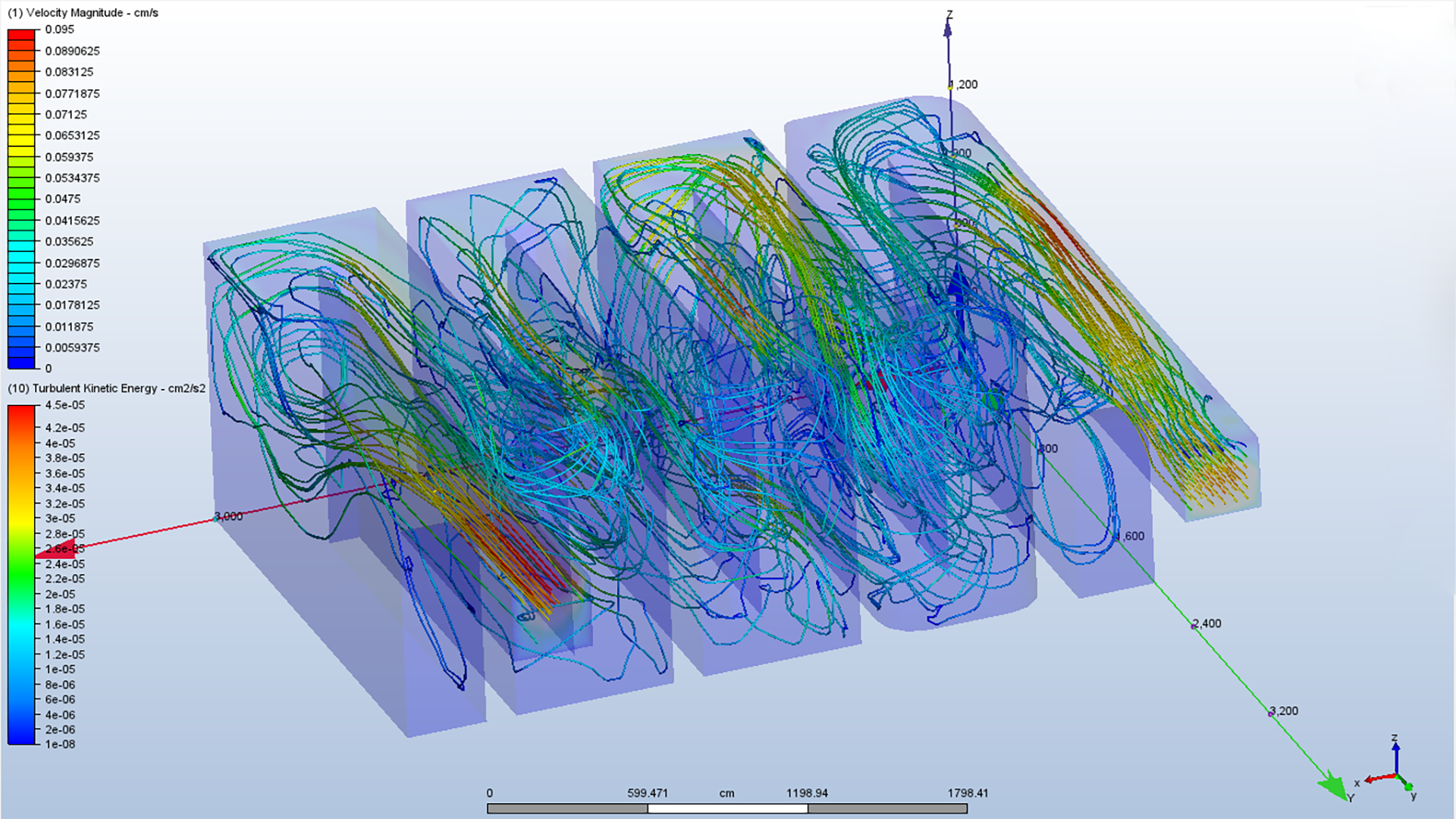Click the 4.5e-05 turbulent energy legend value
Screen dimensions: 1456x819
[64, 405]
